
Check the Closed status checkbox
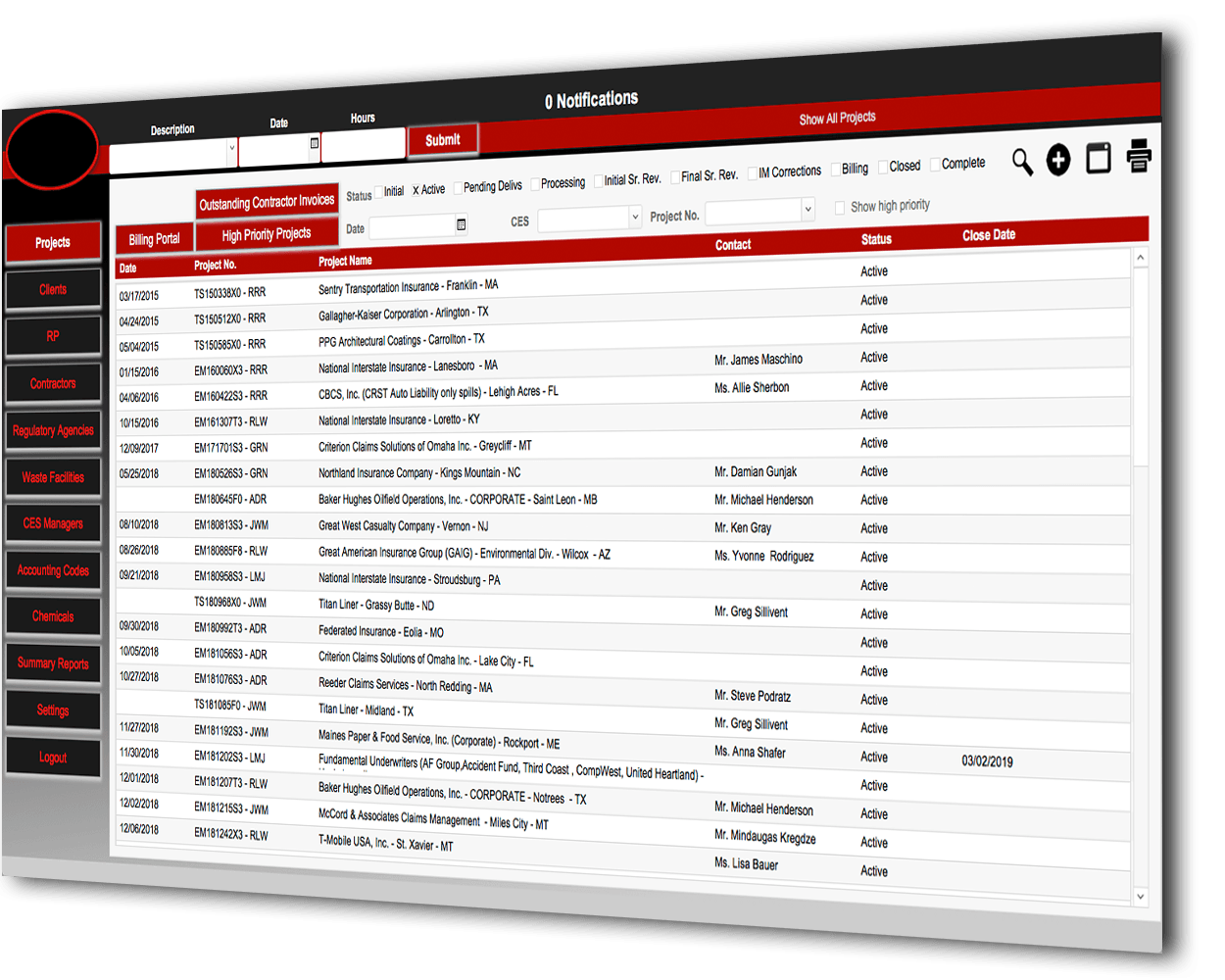pyautogui.click(x=883, y=167)
